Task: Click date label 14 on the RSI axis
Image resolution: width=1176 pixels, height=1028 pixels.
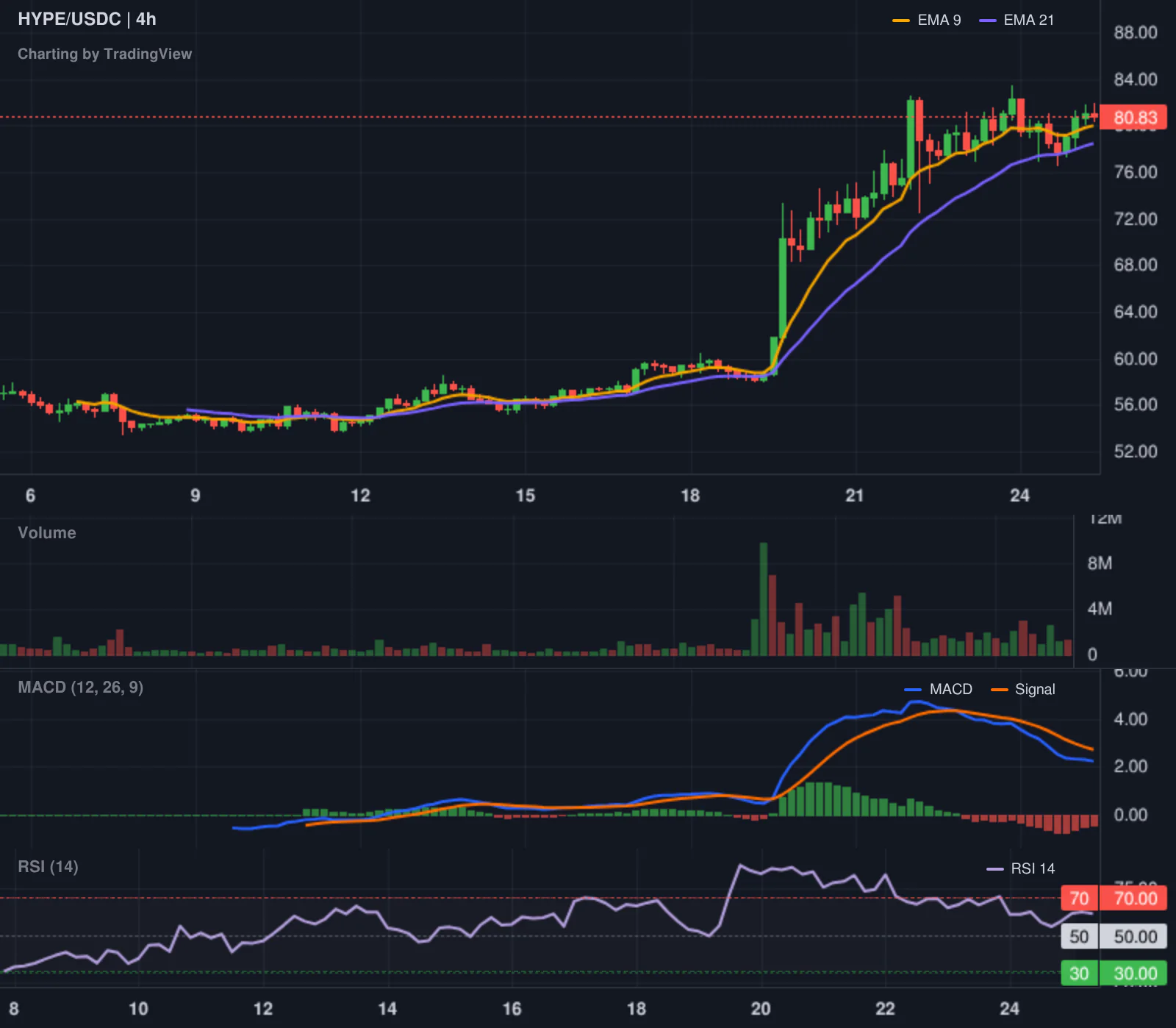Action: (x=387, y=1009)
